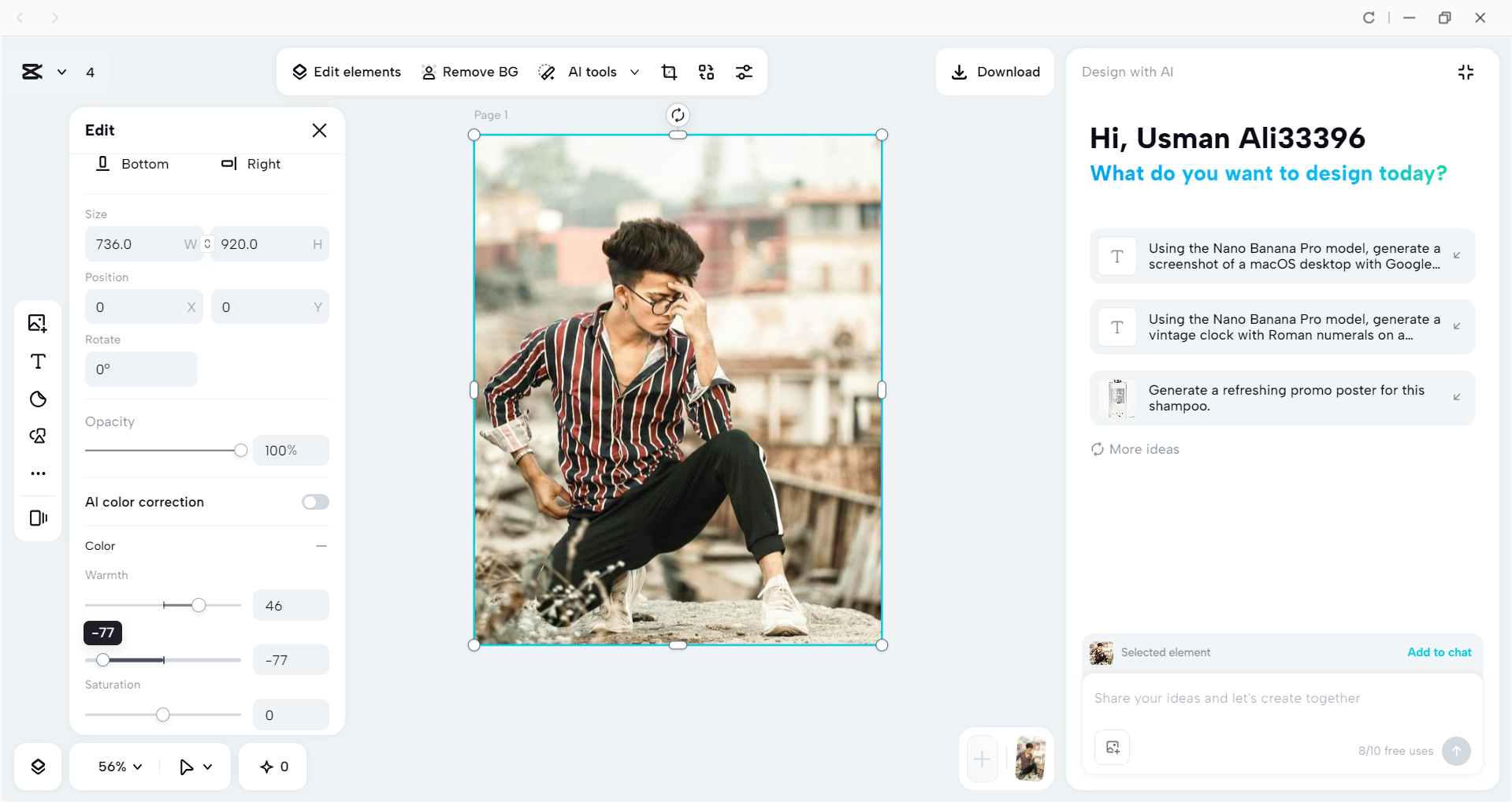
Task: Open more tools ellipsis in sidebar
Action: pyautogui.click(x=38, y=473)
